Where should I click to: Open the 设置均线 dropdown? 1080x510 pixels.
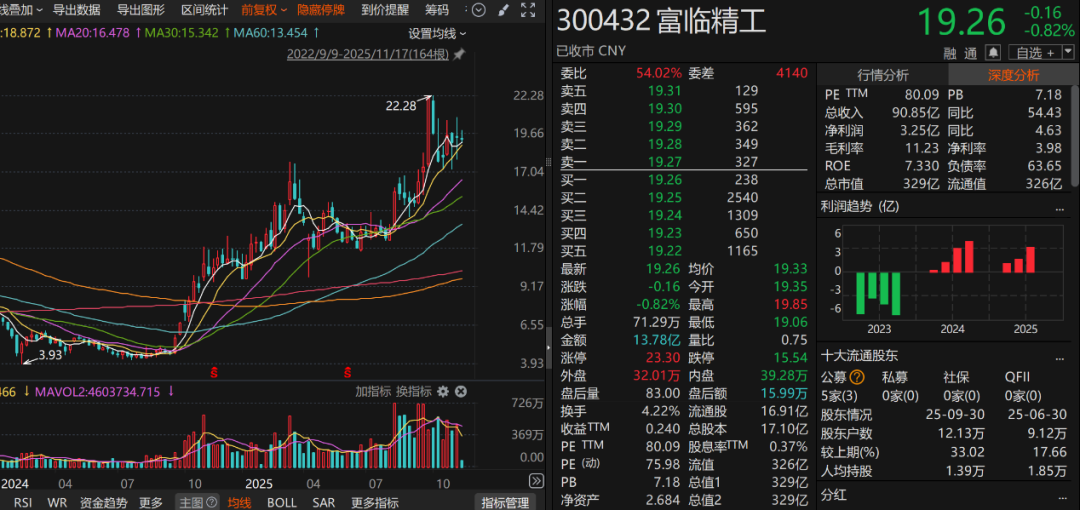click(437, 33)
